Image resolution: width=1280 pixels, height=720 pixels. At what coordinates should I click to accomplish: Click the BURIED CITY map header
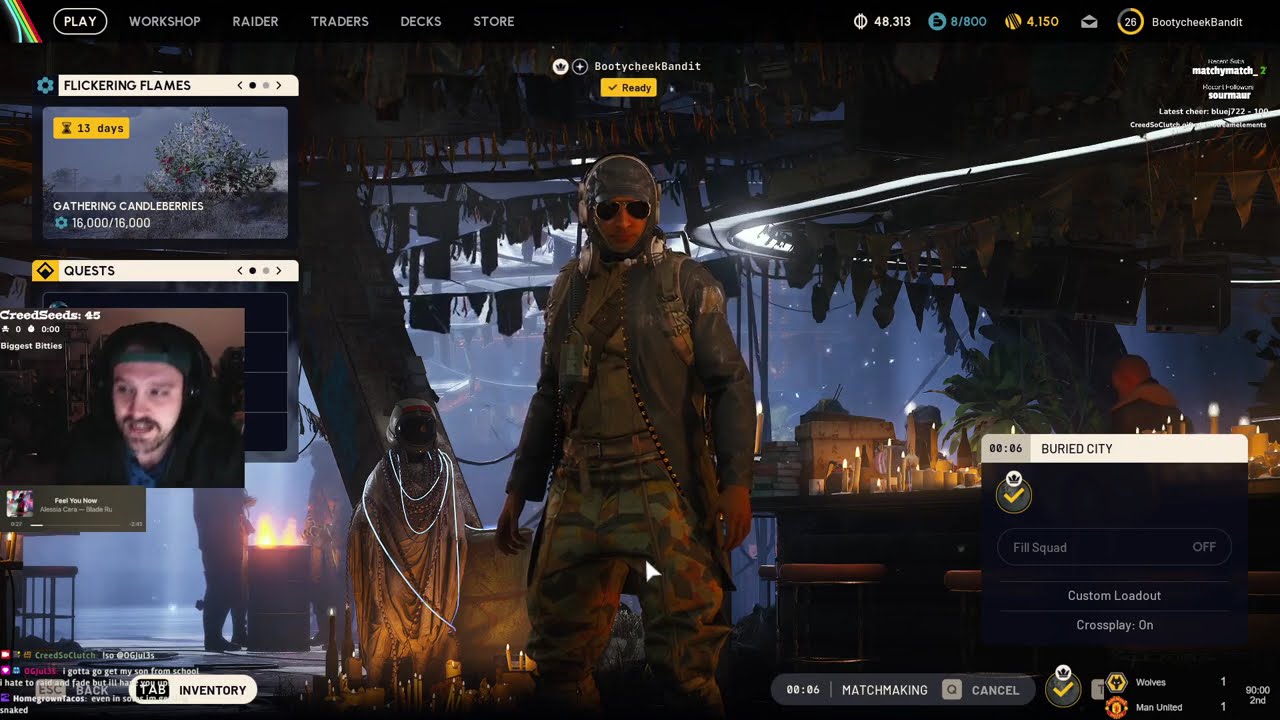[x=1114, y=449]
